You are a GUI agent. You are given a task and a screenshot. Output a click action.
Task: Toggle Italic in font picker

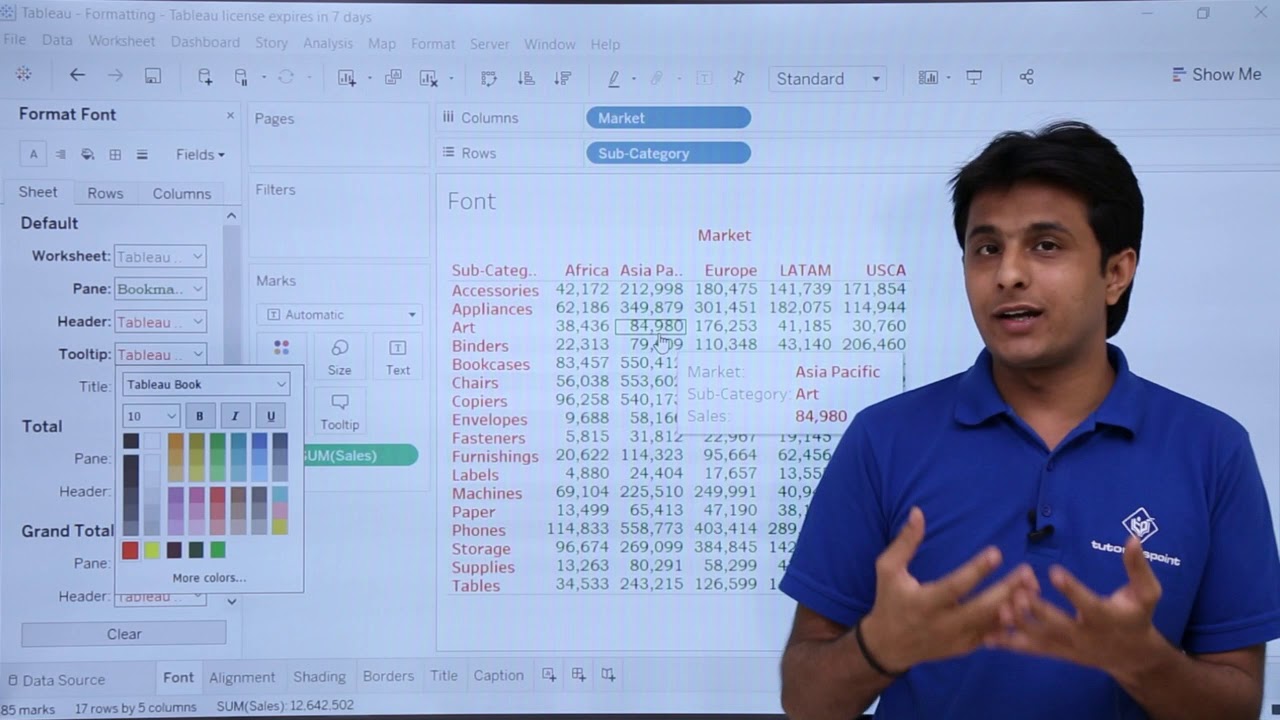pos(235,416)
